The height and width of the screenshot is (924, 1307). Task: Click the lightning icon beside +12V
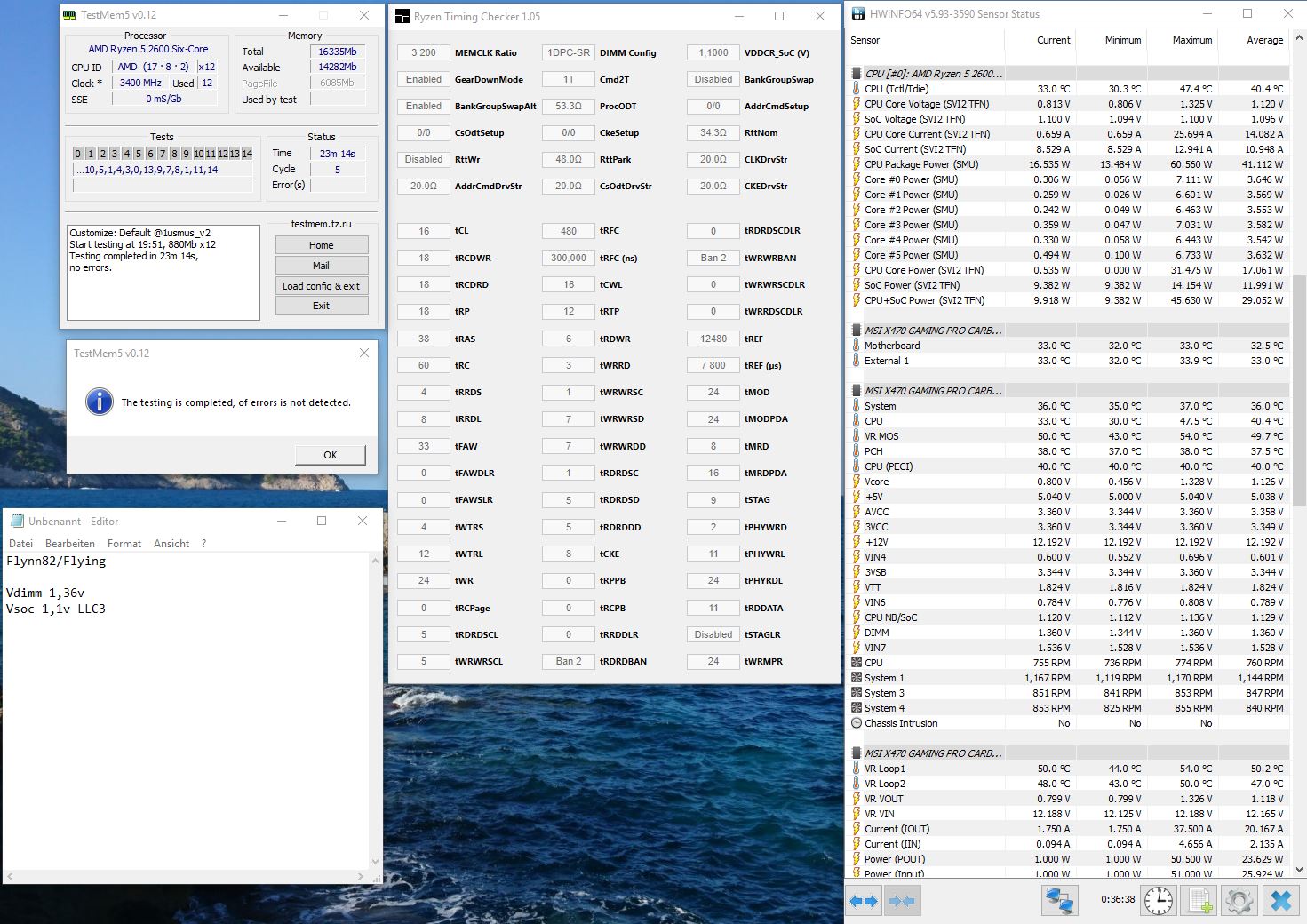857,542
